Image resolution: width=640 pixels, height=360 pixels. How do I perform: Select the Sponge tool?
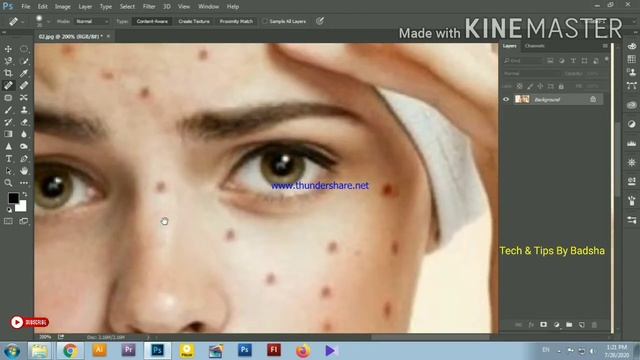click(x=24, y=146)
